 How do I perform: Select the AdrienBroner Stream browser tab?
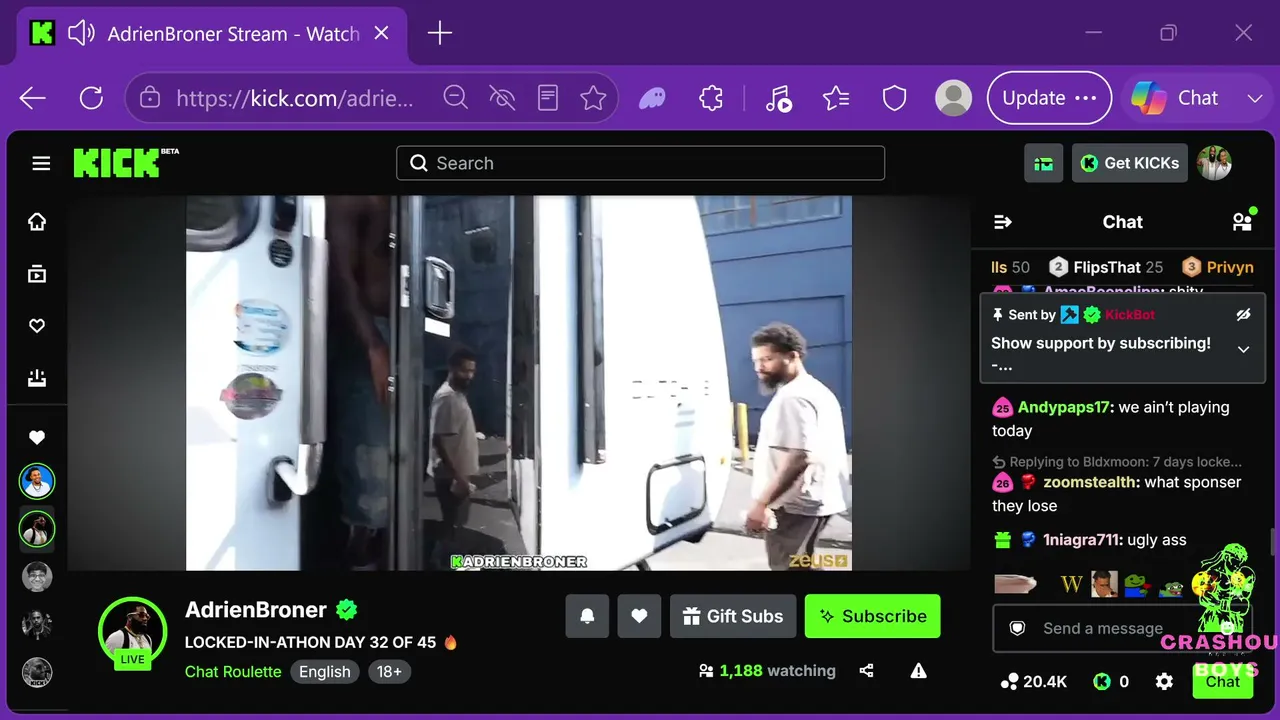[x=212, y=34]
